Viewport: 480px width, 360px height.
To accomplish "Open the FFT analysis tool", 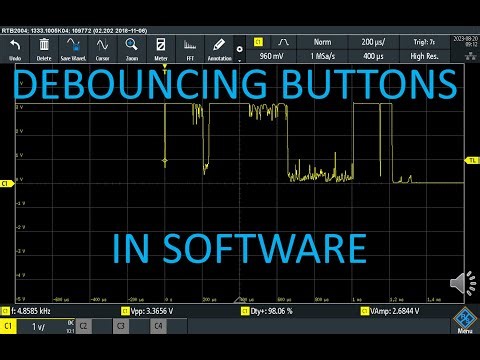I will 190,49.
